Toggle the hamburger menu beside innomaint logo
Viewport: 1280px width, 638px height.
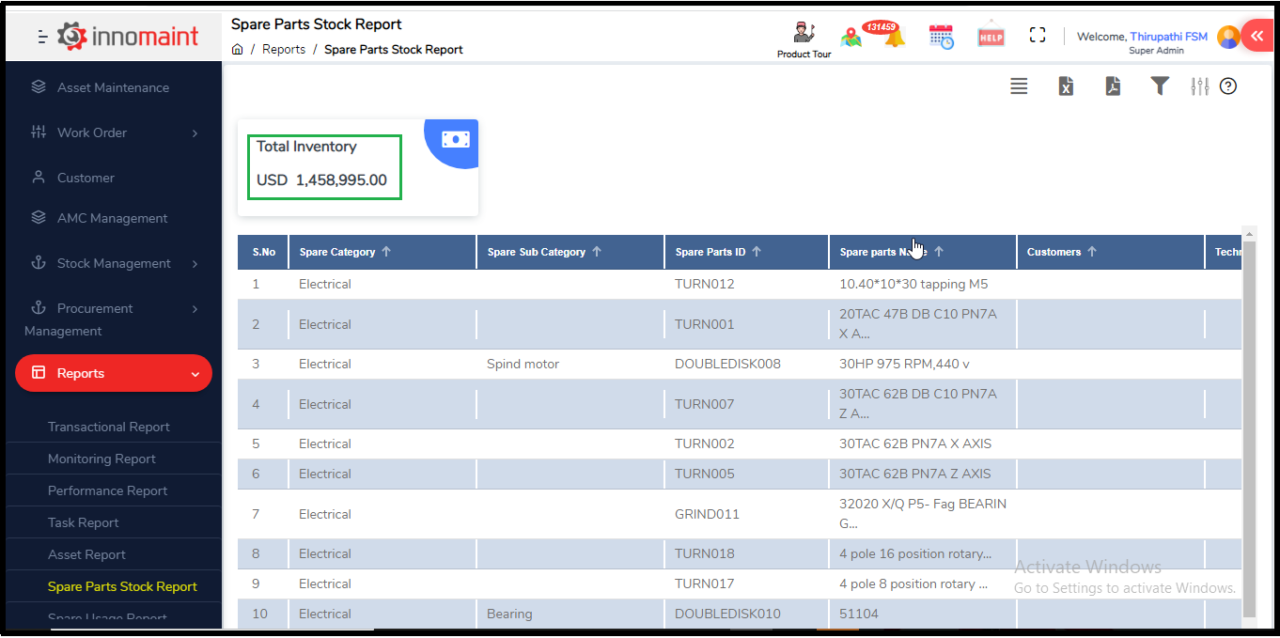[x=42, y=35]
